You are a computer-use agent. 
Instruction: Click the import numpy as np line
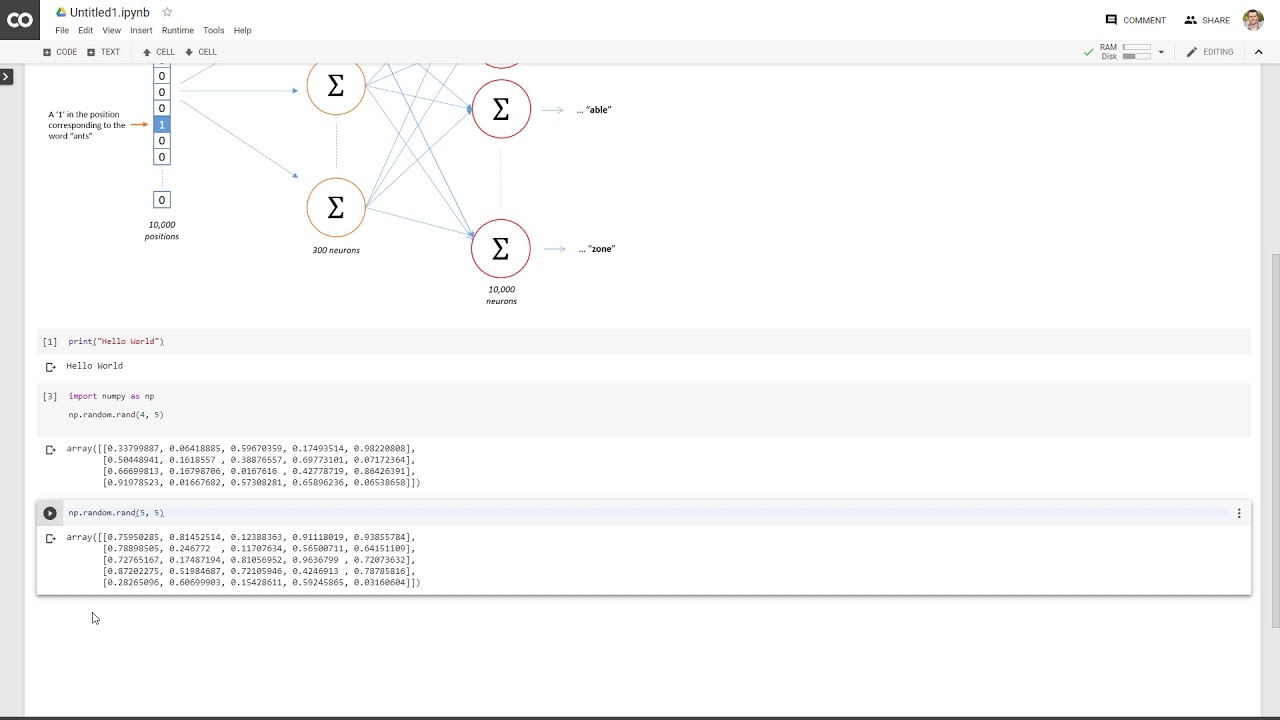[111, 396]
